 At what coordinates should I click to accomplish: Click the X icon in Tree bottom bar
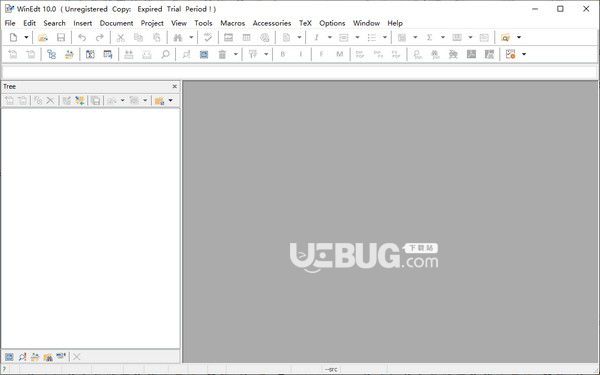pyautogui.click(x=77, y=357)
